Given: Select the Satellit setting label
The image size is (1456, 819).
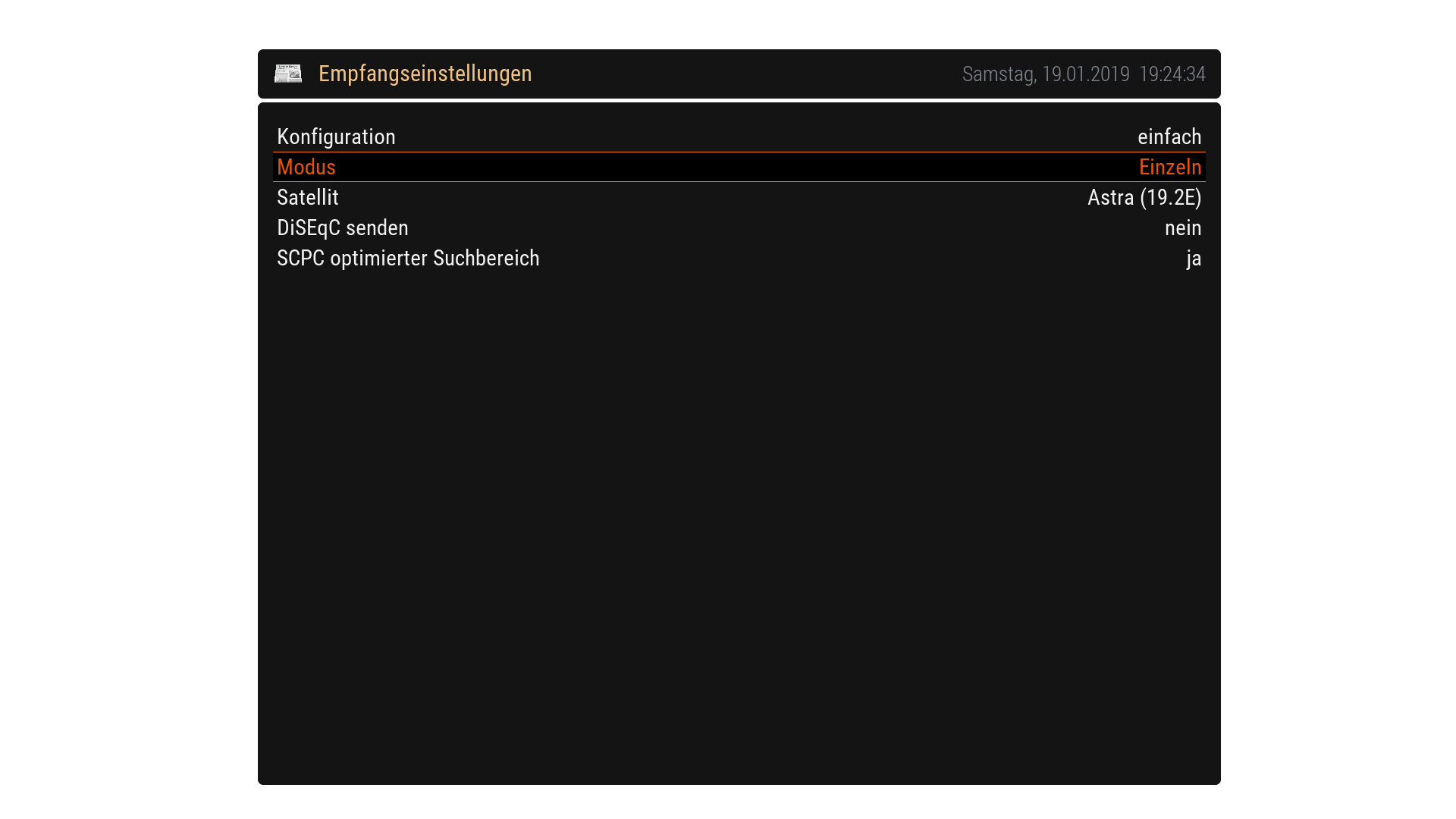Looking at the screenshot, I should pos(307,197).
